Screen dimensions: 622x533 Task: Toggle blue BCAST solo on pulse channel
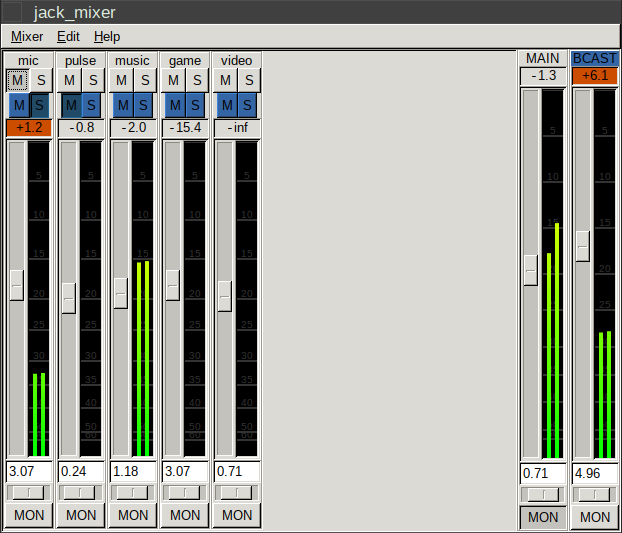[x=91, y=105]
